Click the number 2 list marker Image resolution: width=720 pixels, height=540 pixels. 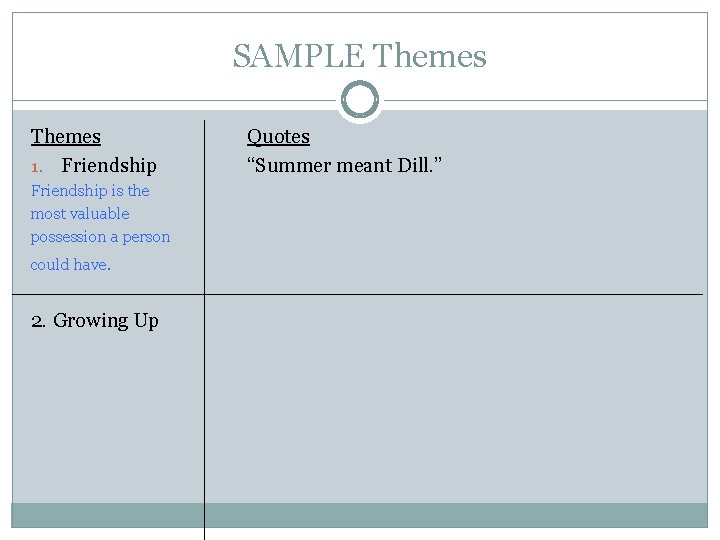38,321
